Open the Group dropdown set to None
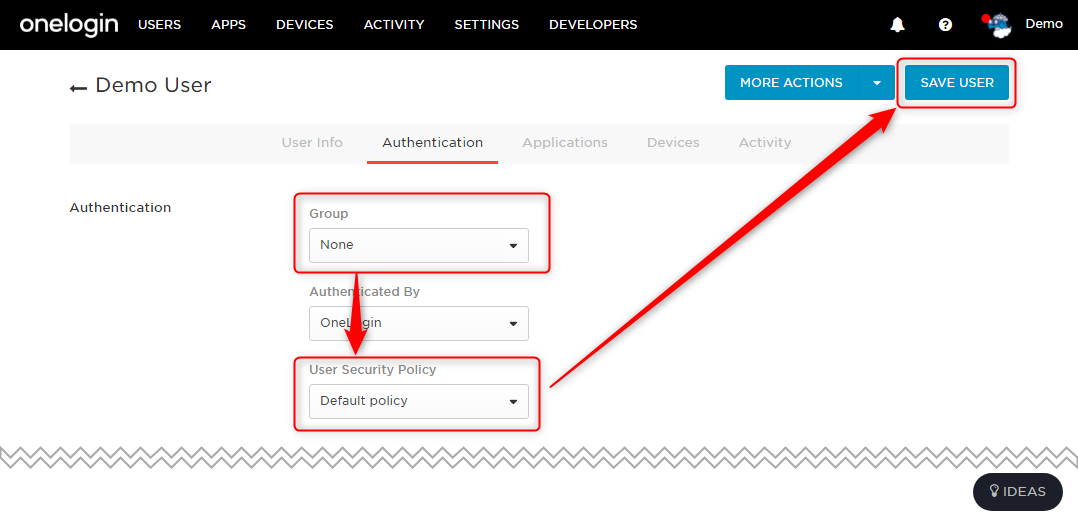Image resolution: width=1078 pixels, height=526 pixels. 419,245
